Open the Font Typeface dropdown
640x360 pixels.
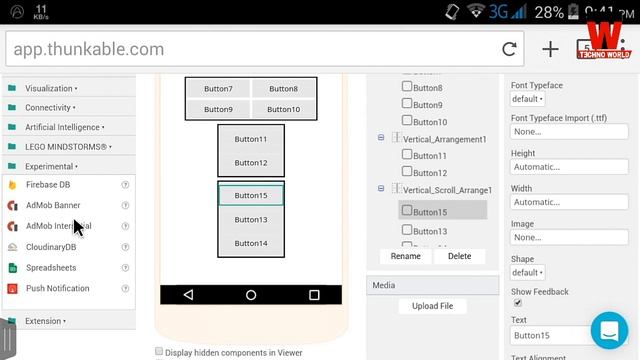point(527,99)
